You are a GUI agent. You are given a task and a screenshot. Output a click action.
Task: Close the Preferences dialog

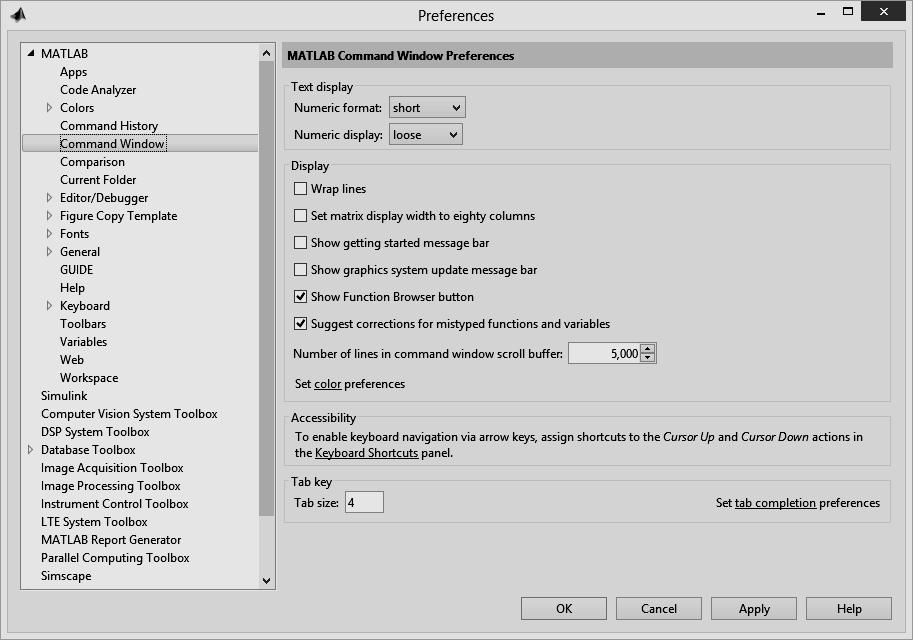pos(883,11)
